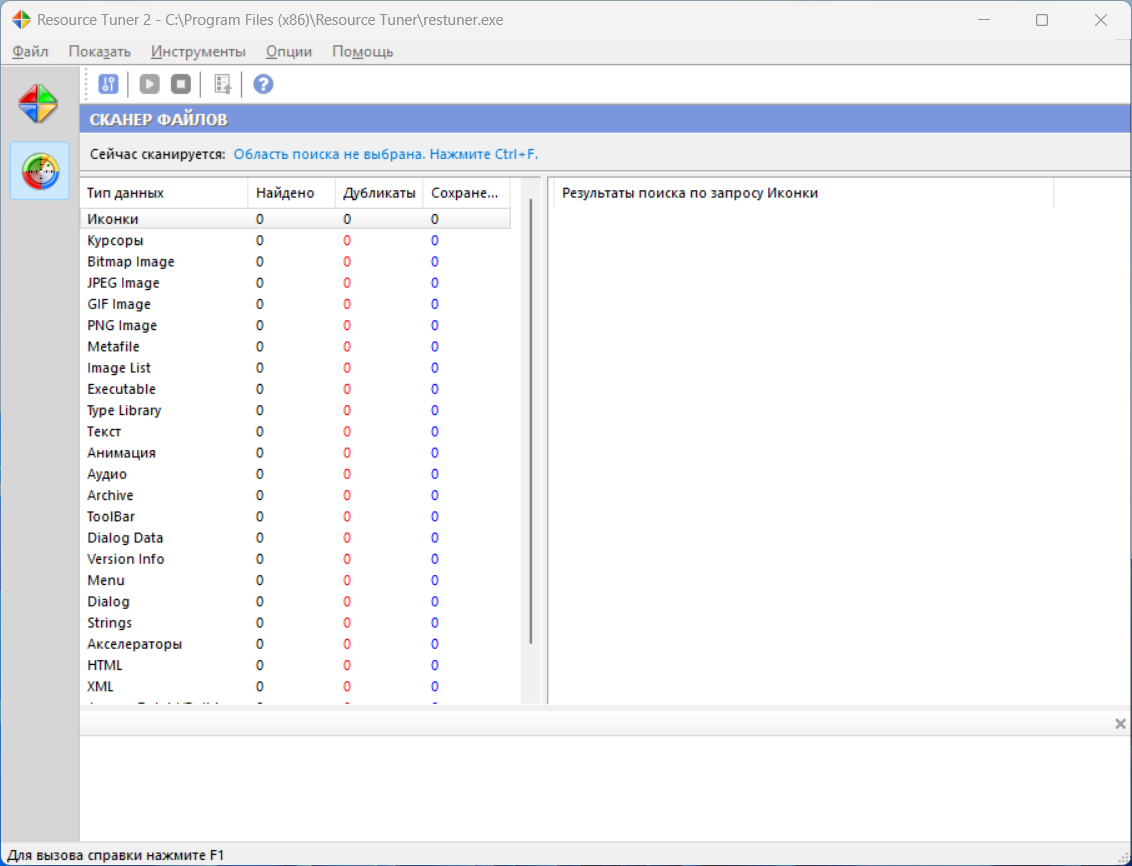The height and width of the screenshot is (866, 1132).
Task: Click the red duplicates value for Курсоры
Action: click(347, 240)
